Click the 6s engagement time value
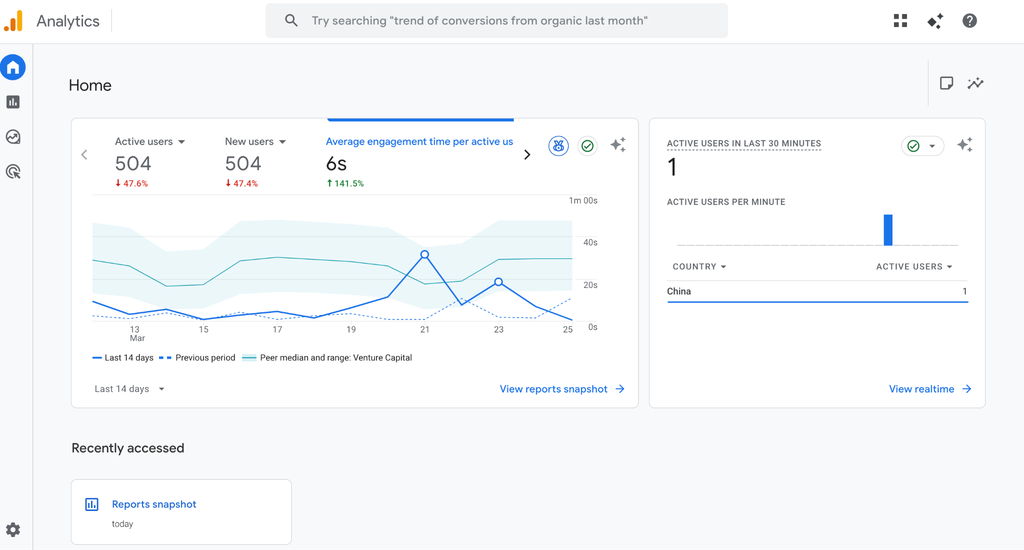Viewport: 1024px width, 550px height. [x=336, y=163]
